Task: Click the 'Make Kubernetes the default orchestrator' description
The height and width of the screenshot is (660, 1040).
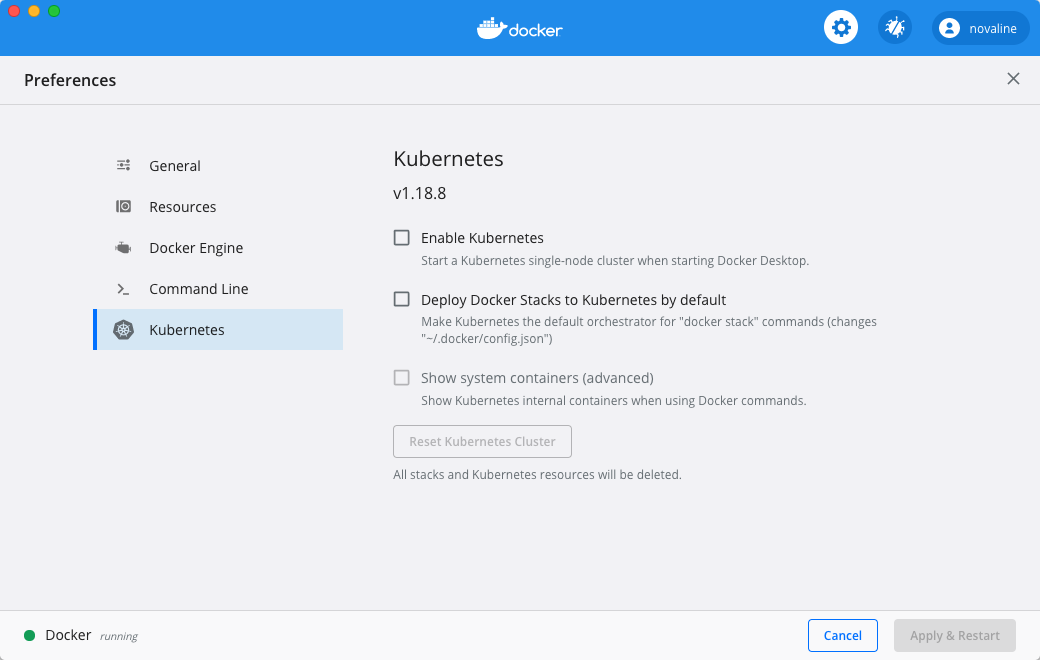Action: pyautogui.click(x=649, y=330)
